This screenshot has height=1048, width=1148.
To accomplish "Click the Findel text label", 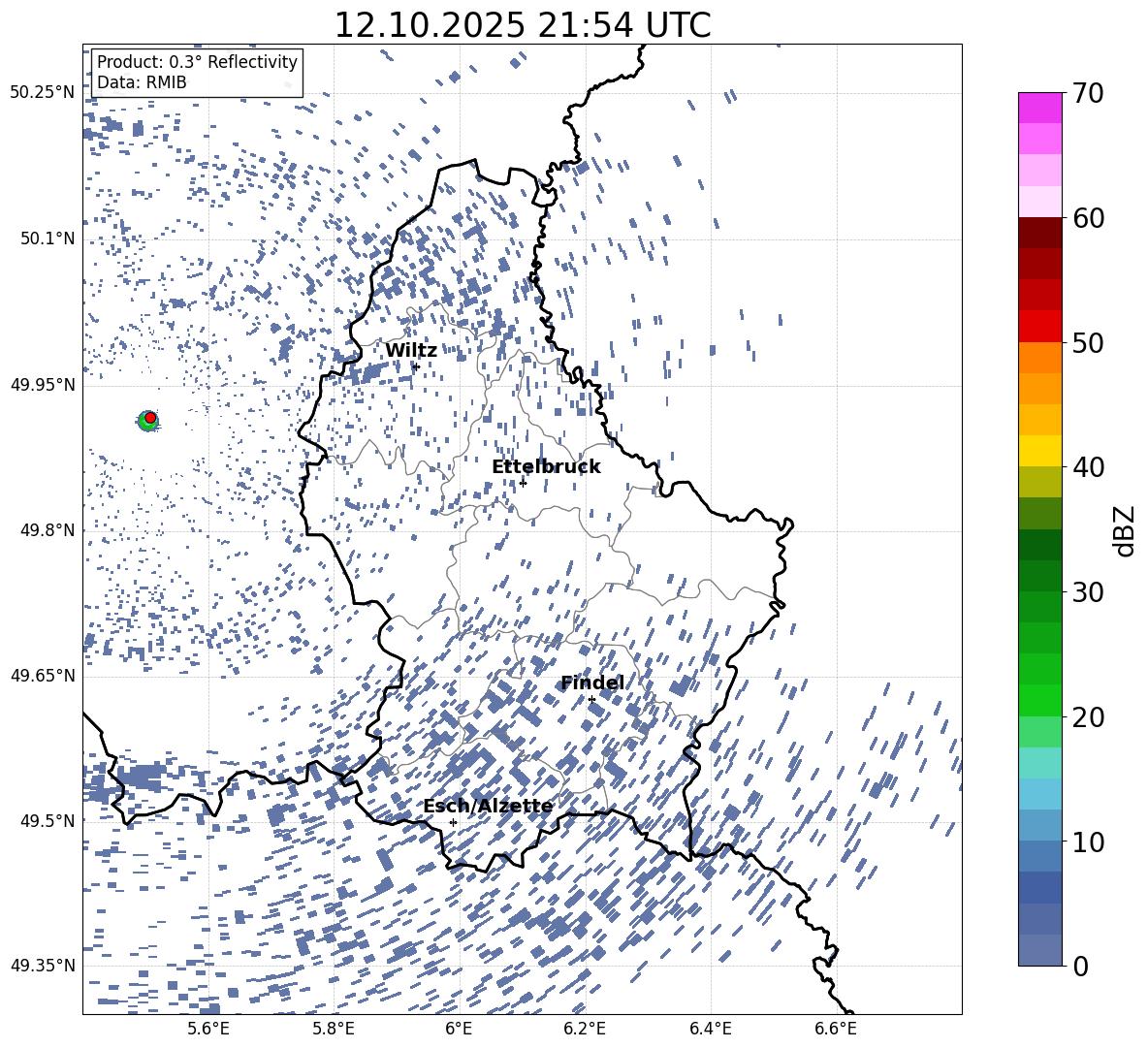I will pyautogui.click(x=591, y=683).
